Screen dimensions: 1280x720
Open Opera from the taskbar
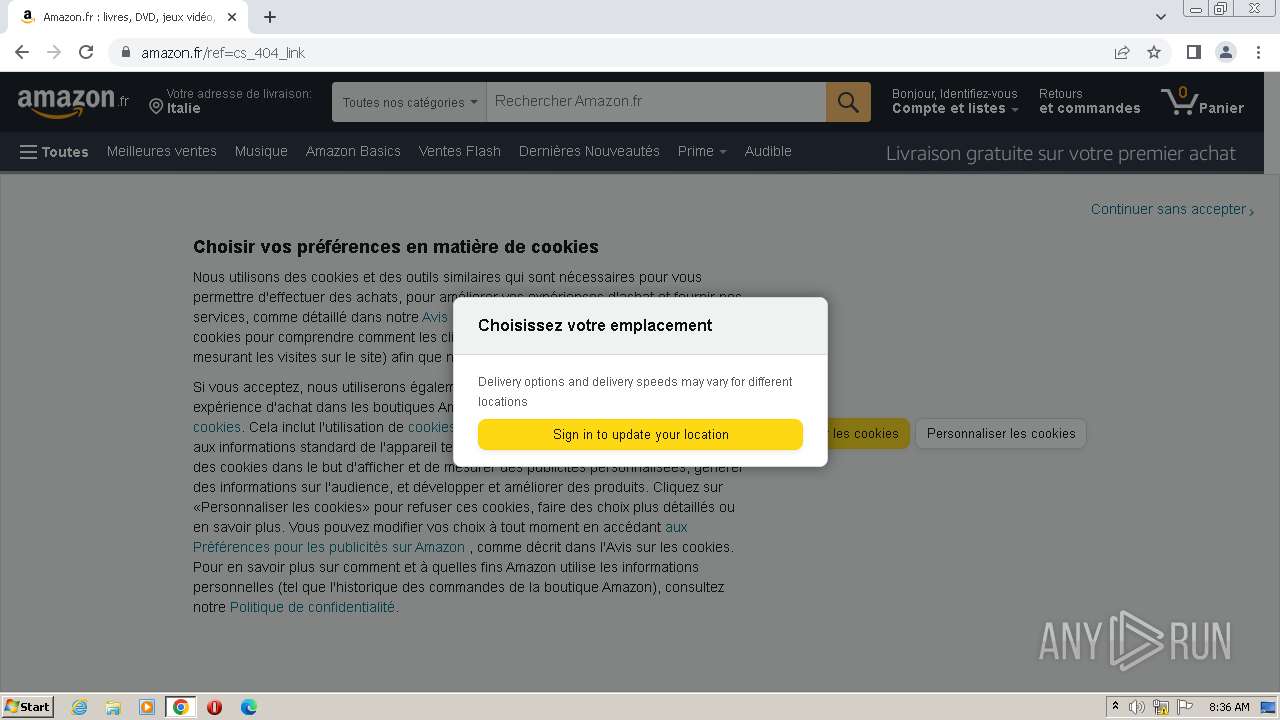(x=214, y=707)
